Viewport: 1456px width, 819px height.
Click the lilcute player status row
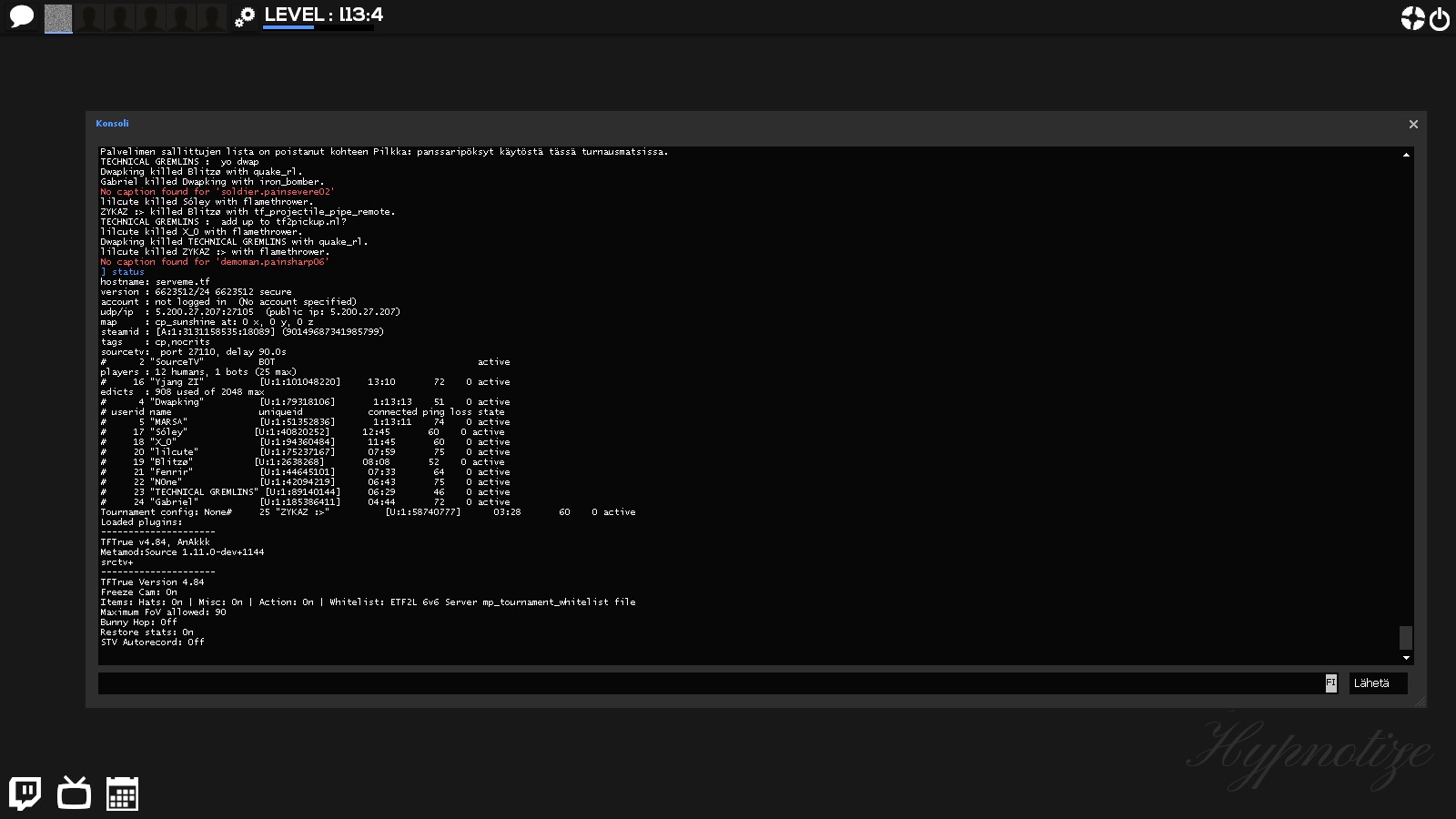pyautogui.click(x=305, y=452)
